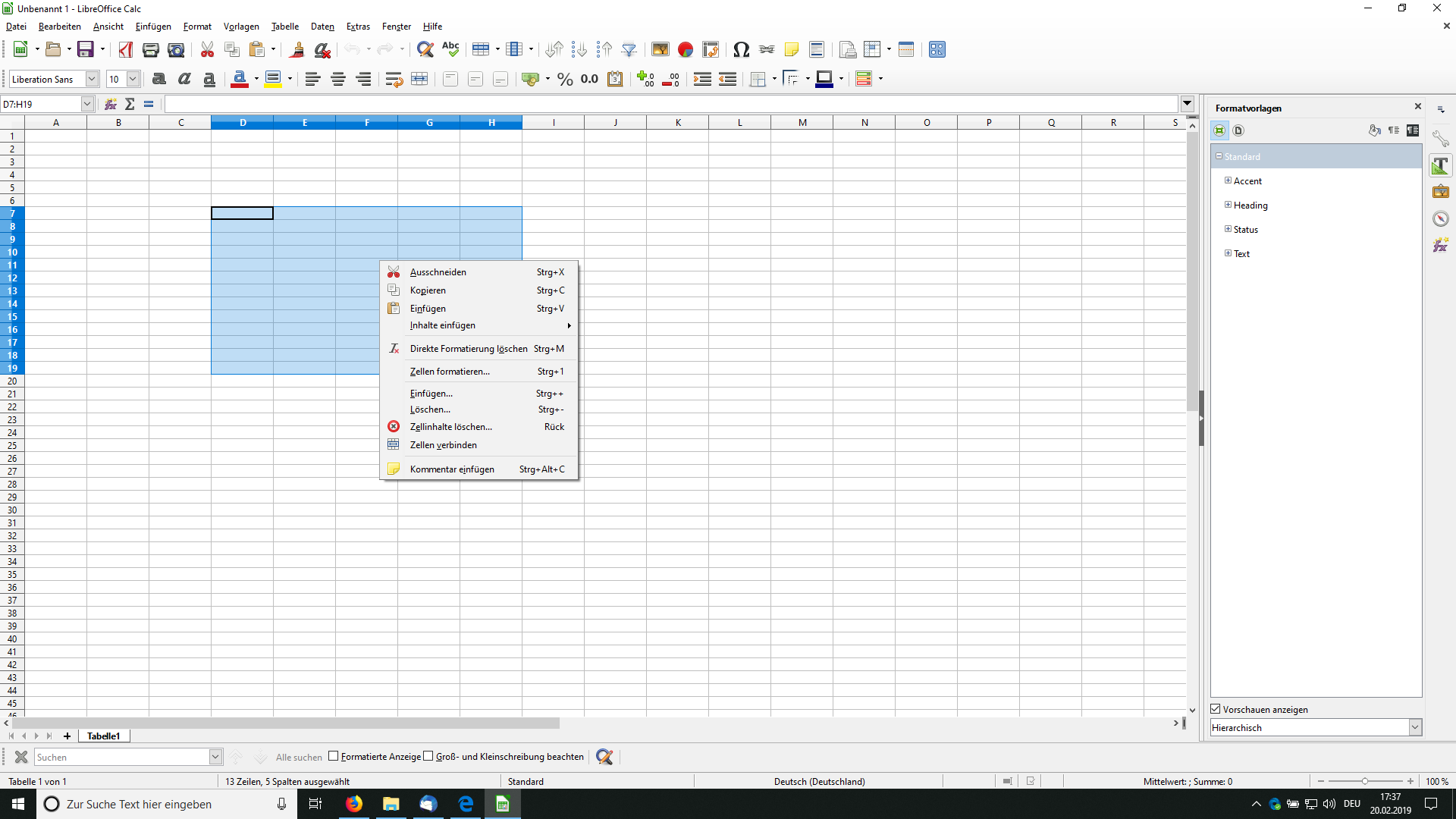This screenshot has height=819, width=1456.
Task: Select the Insert Chart icon
Action: [685, 49]
